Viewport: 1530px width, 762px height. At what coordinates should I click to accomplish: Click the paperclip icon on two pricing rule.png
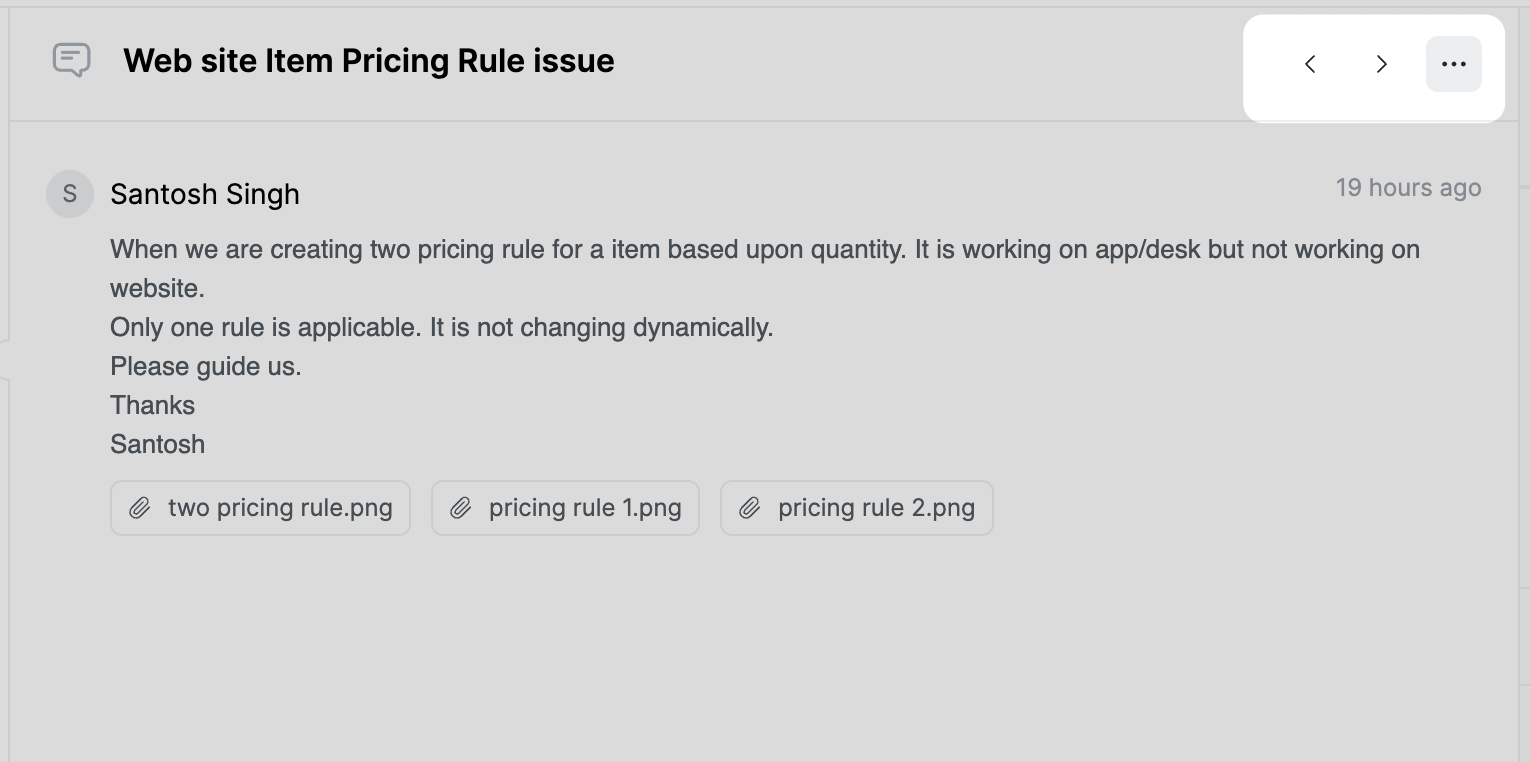139,507
